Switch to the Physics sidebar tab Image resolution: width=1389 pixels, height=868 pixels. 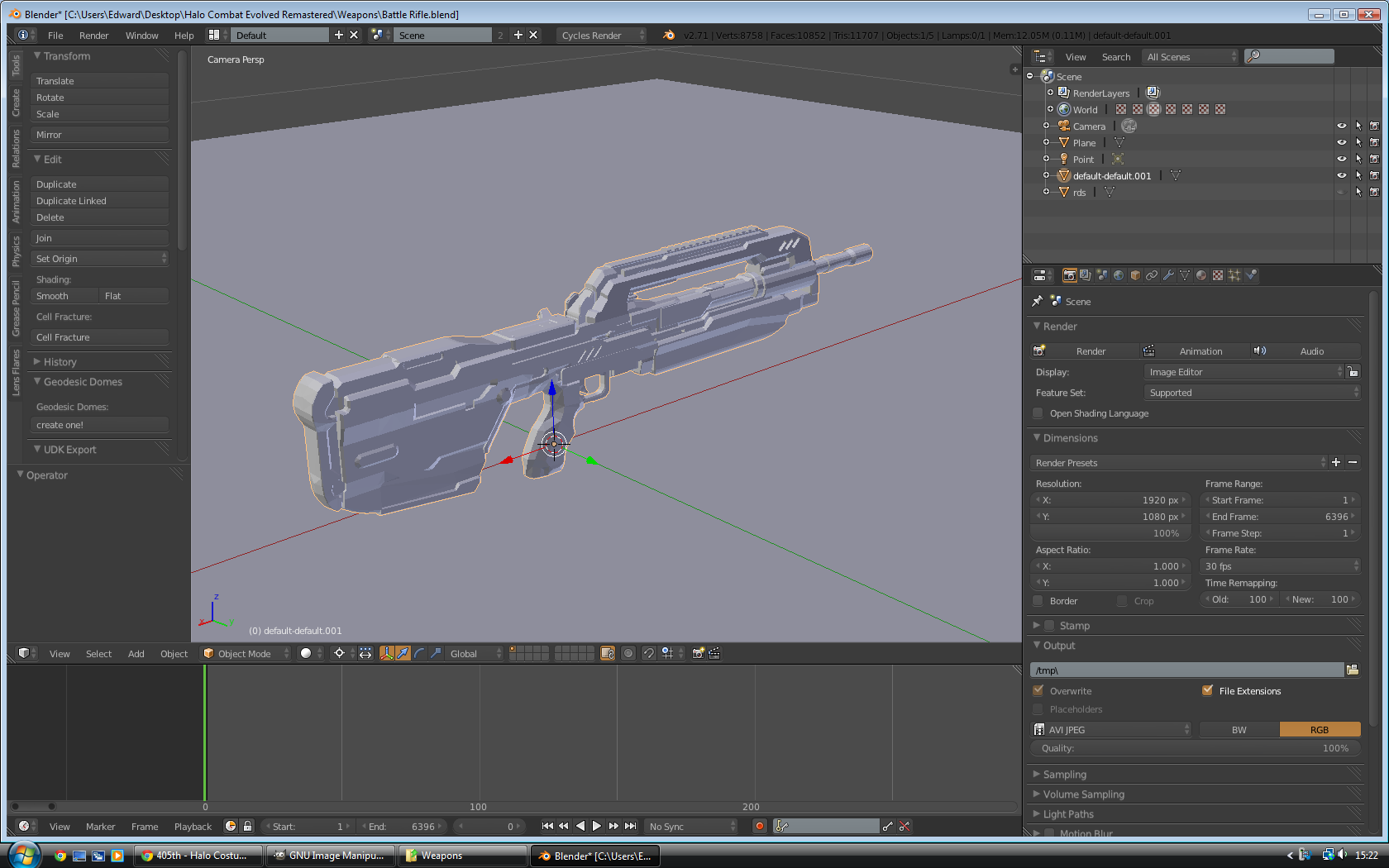click(x=16, y=251)
